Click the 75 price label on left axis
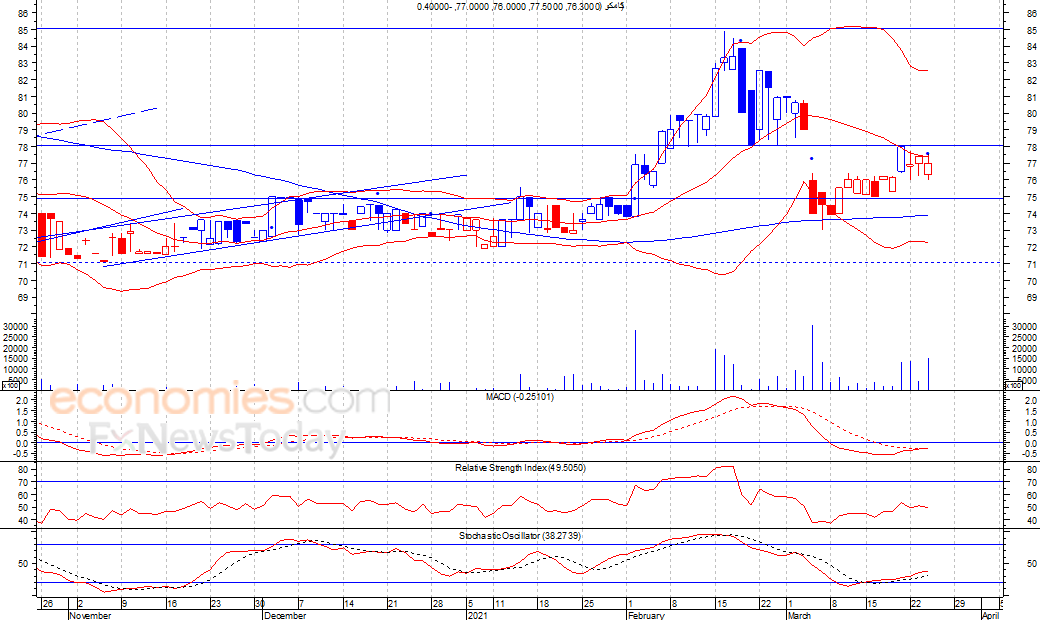The image size is (1040, 620). coord(23,197)
